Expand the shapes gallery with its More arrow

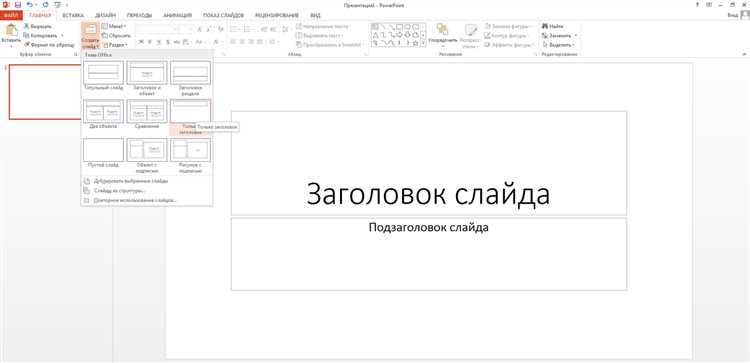pyautogui.click(x=423, y=43)
